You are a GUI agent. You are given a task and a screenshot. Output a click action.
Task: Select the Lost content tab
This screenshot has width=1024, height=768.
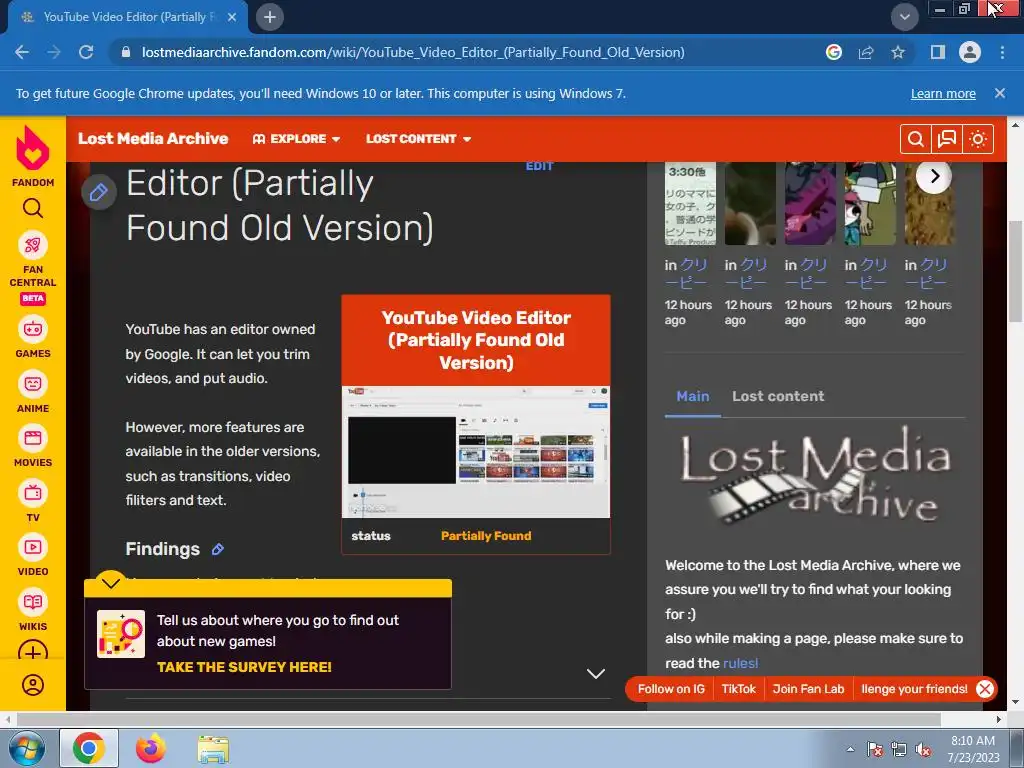click(x=778, y=396)
